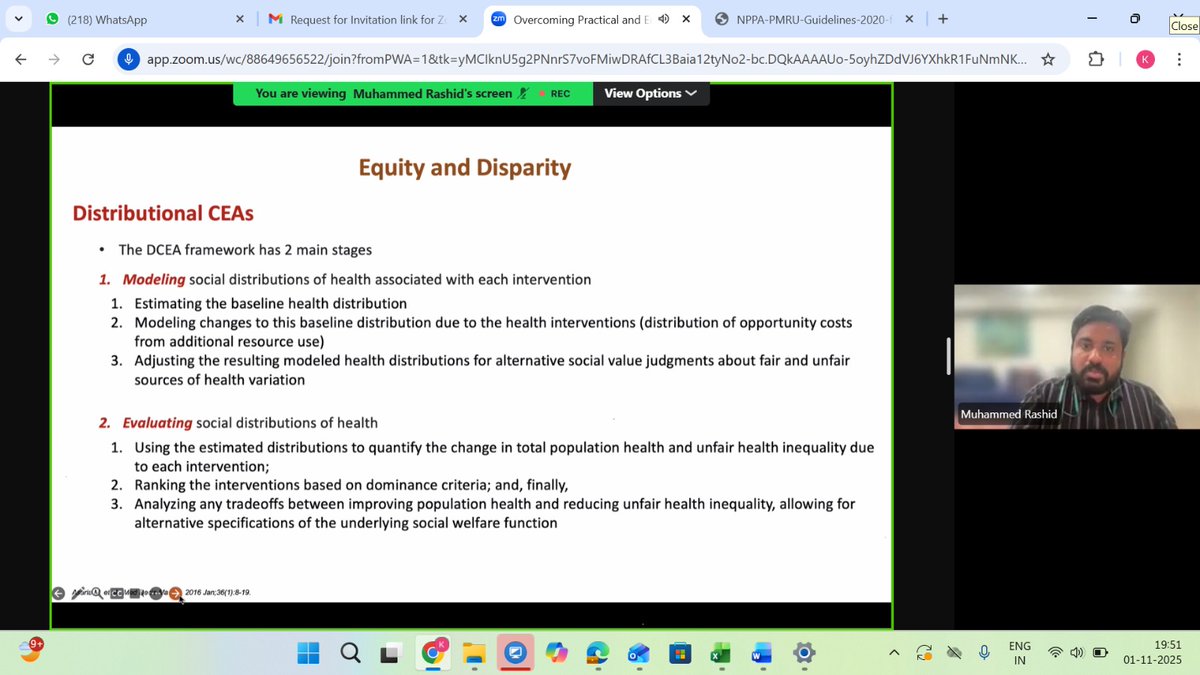The height and width of the screenshot is (675, 1200).
Task: Bookmark this page with the star icon
Action: (1048, 60)
